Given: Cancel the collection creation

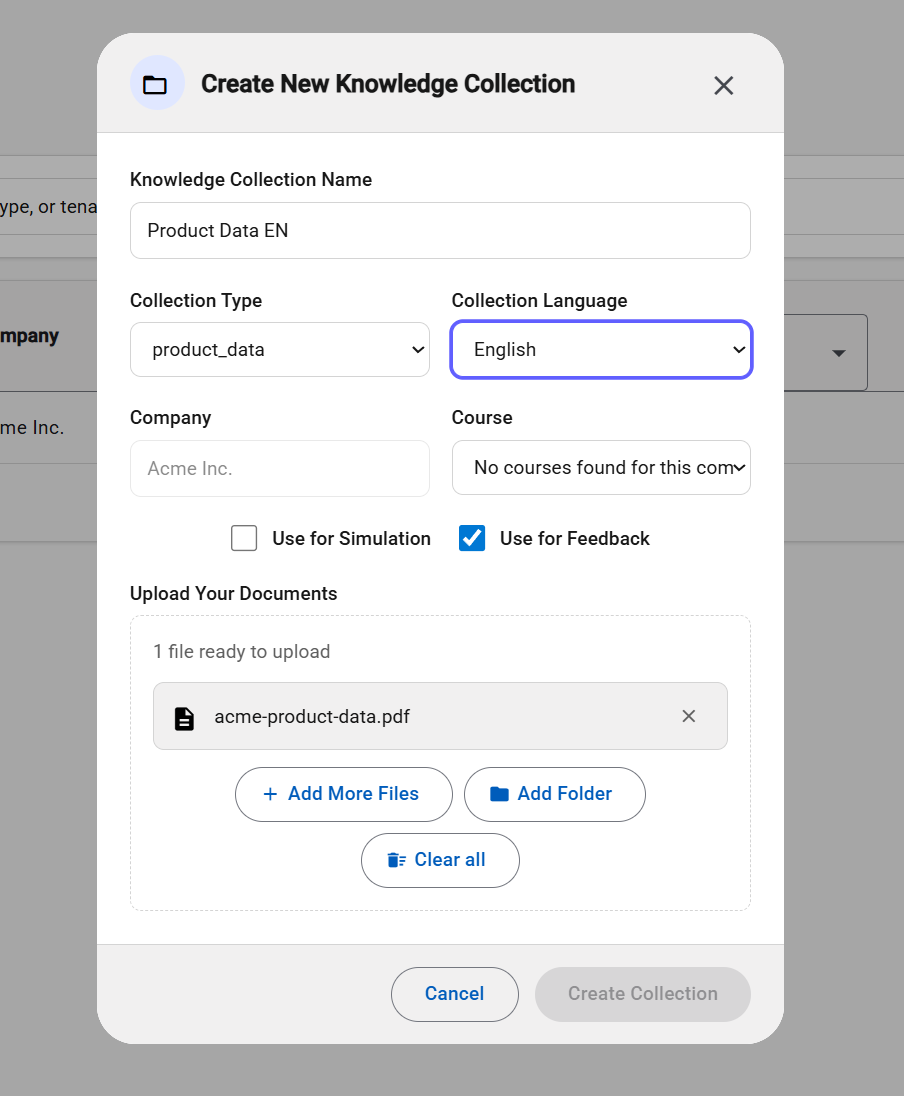Looking at the screenshot, I should click(x=454, y=994).
